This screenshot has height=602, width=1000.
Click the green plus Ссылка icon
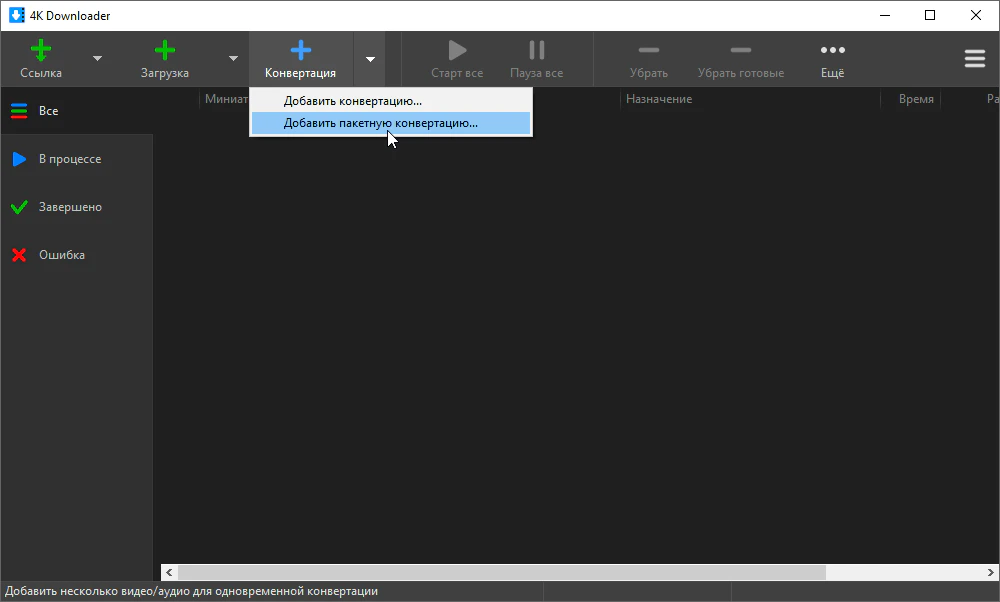click(x=41, y=51)
